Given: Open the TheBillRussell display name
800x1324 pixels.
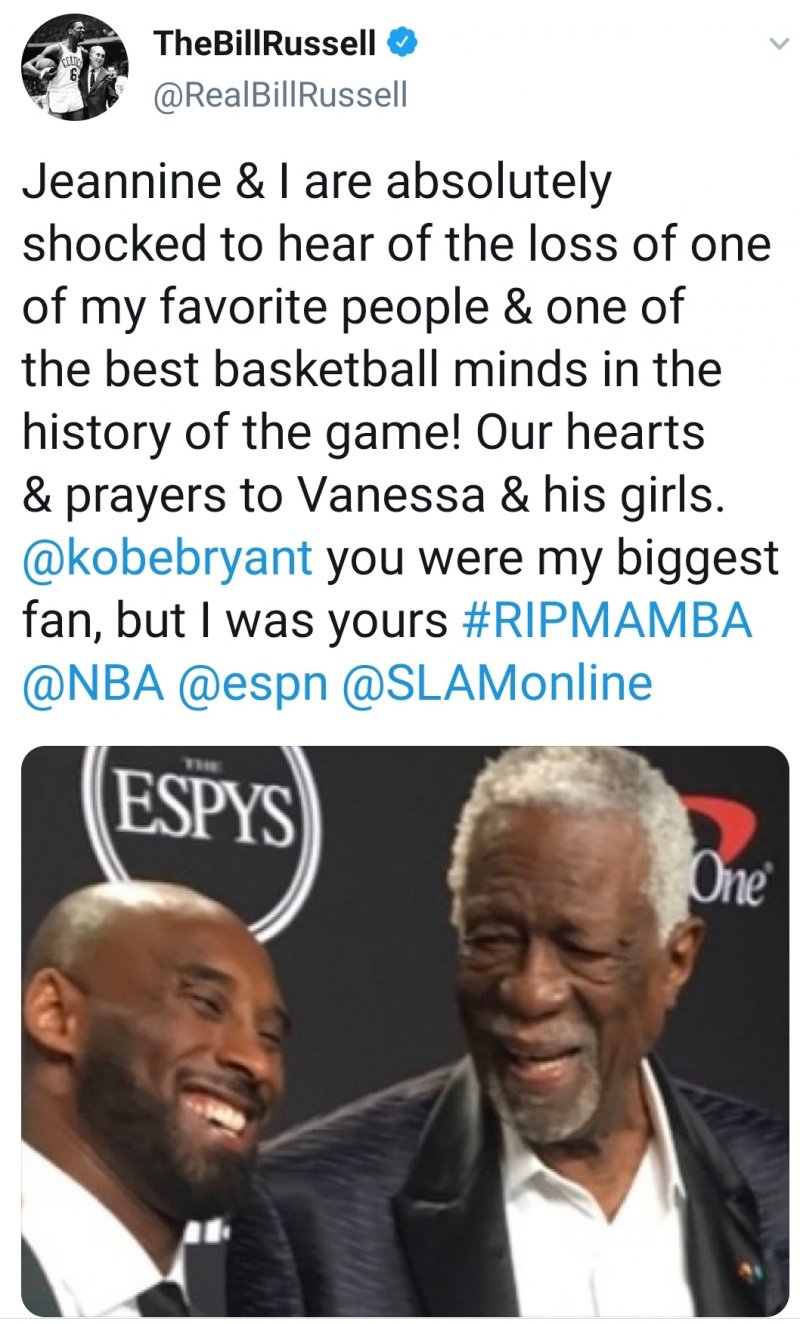Looking at the screenshot, I should click(265, 43).
